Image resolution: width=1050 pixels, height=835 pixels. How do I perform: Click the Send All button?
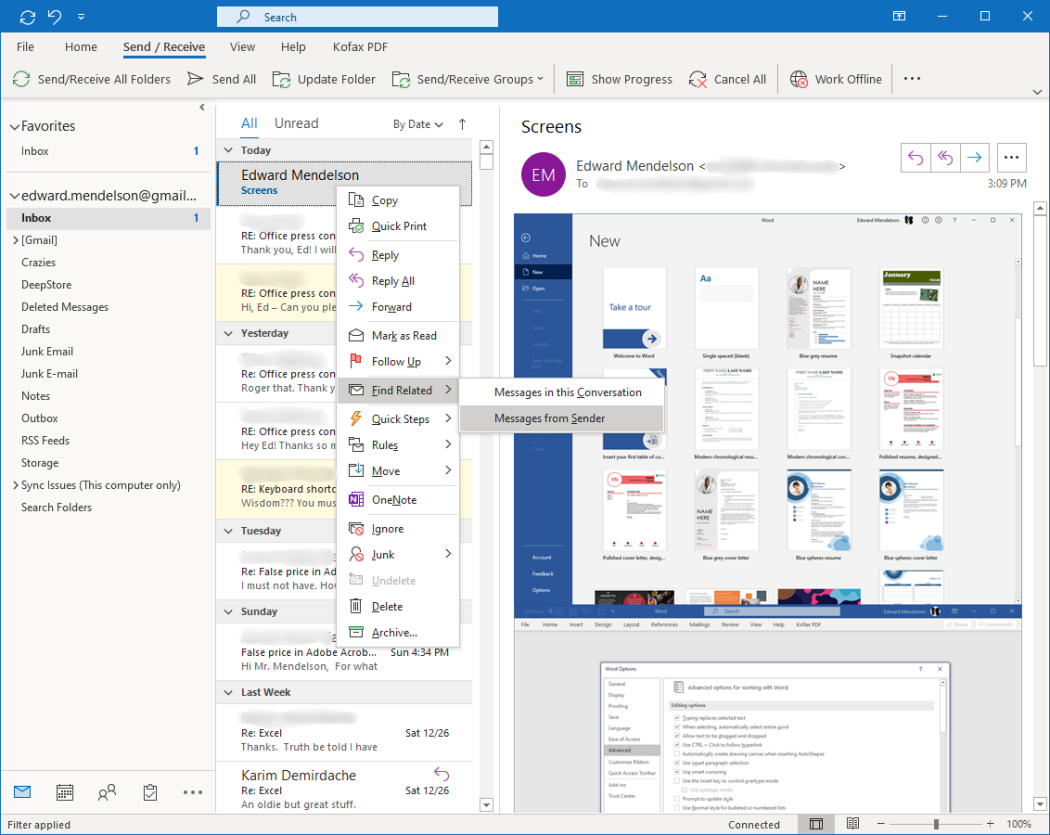222,79
